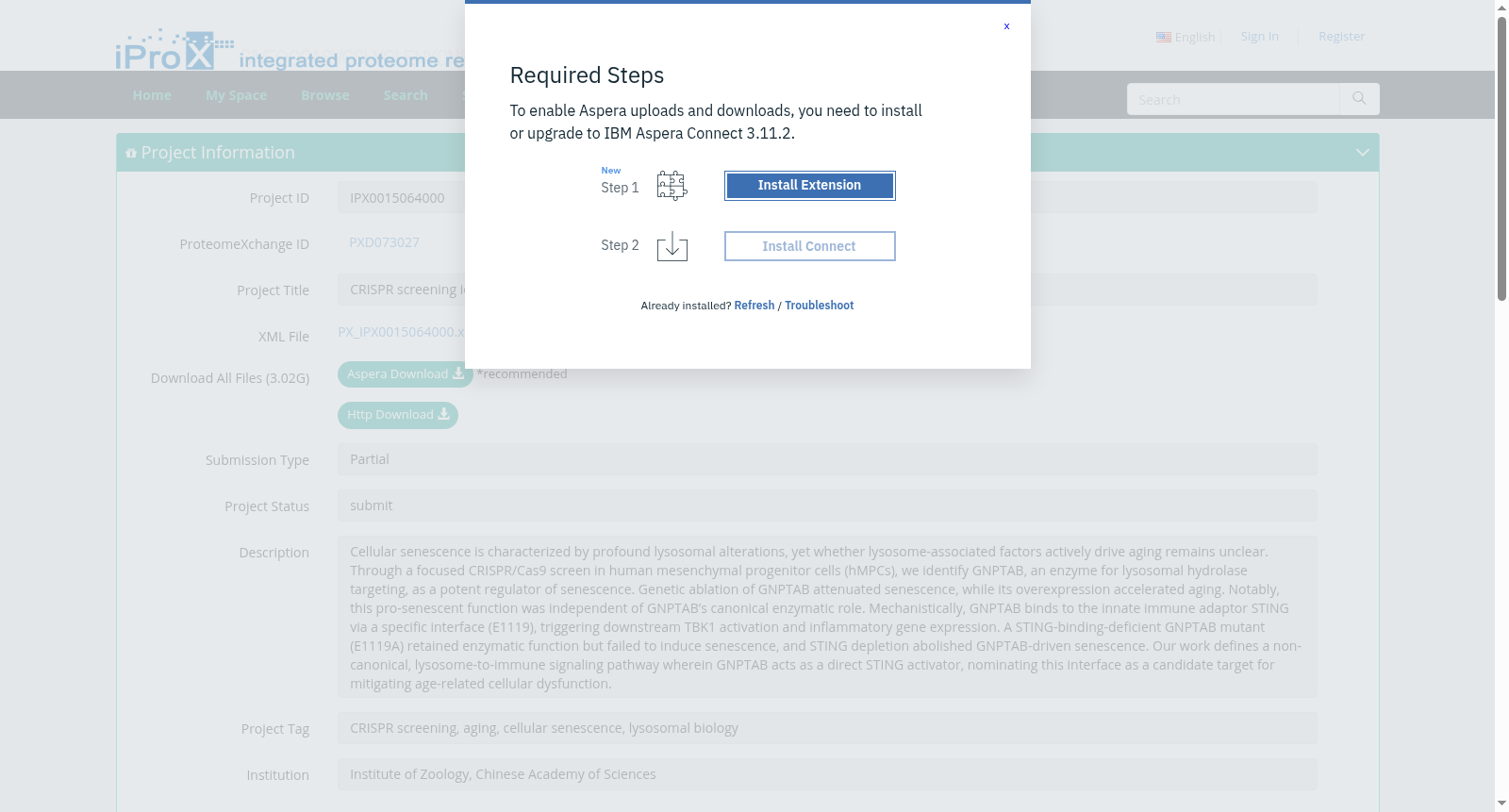Click the "ProteomeXchange ID" label
This screenshot has width=1509, height=812.
(x=244, y=244)
